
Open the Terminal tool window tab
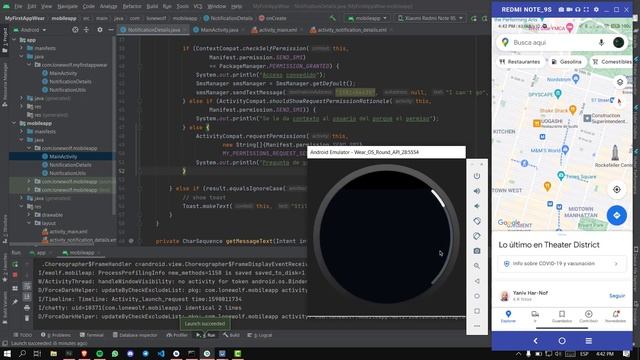click(x=92, y=335)
